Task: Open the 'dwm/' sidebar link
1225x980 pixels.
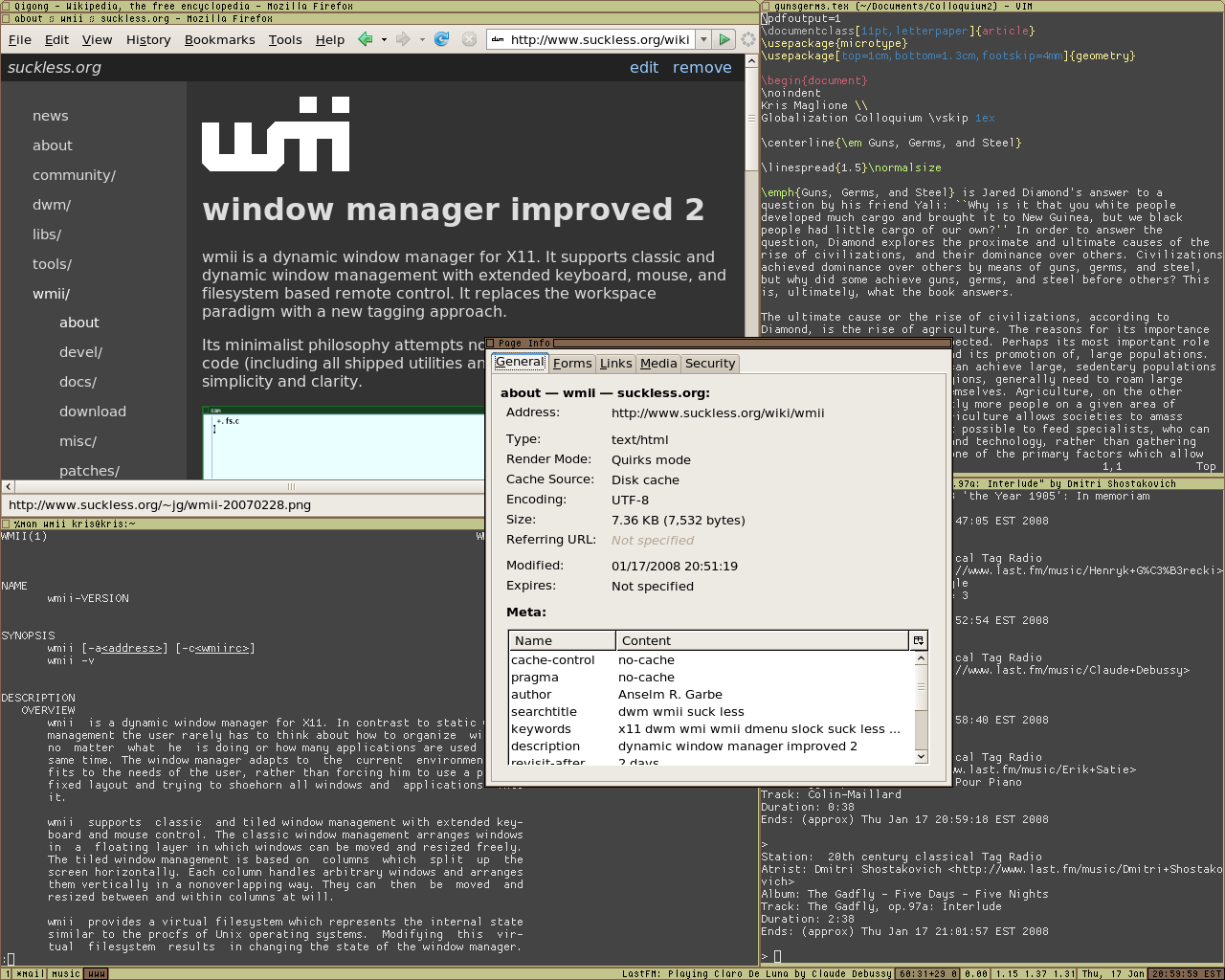Action: [x=52, y=205]
